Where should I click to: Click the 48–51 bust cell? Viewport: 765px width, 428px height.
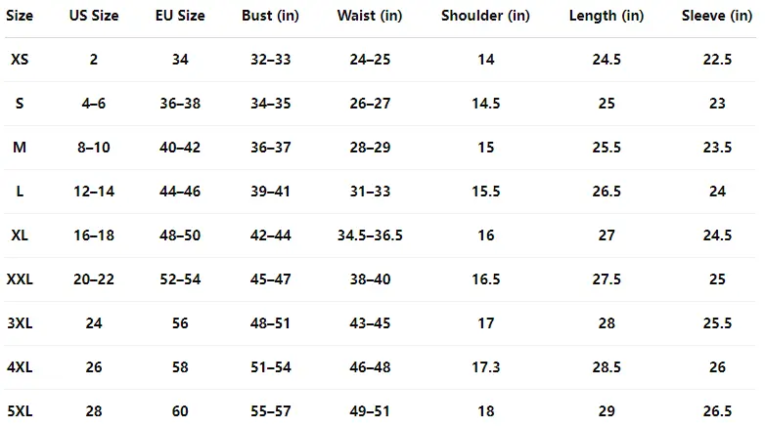(x=270, y=323)
